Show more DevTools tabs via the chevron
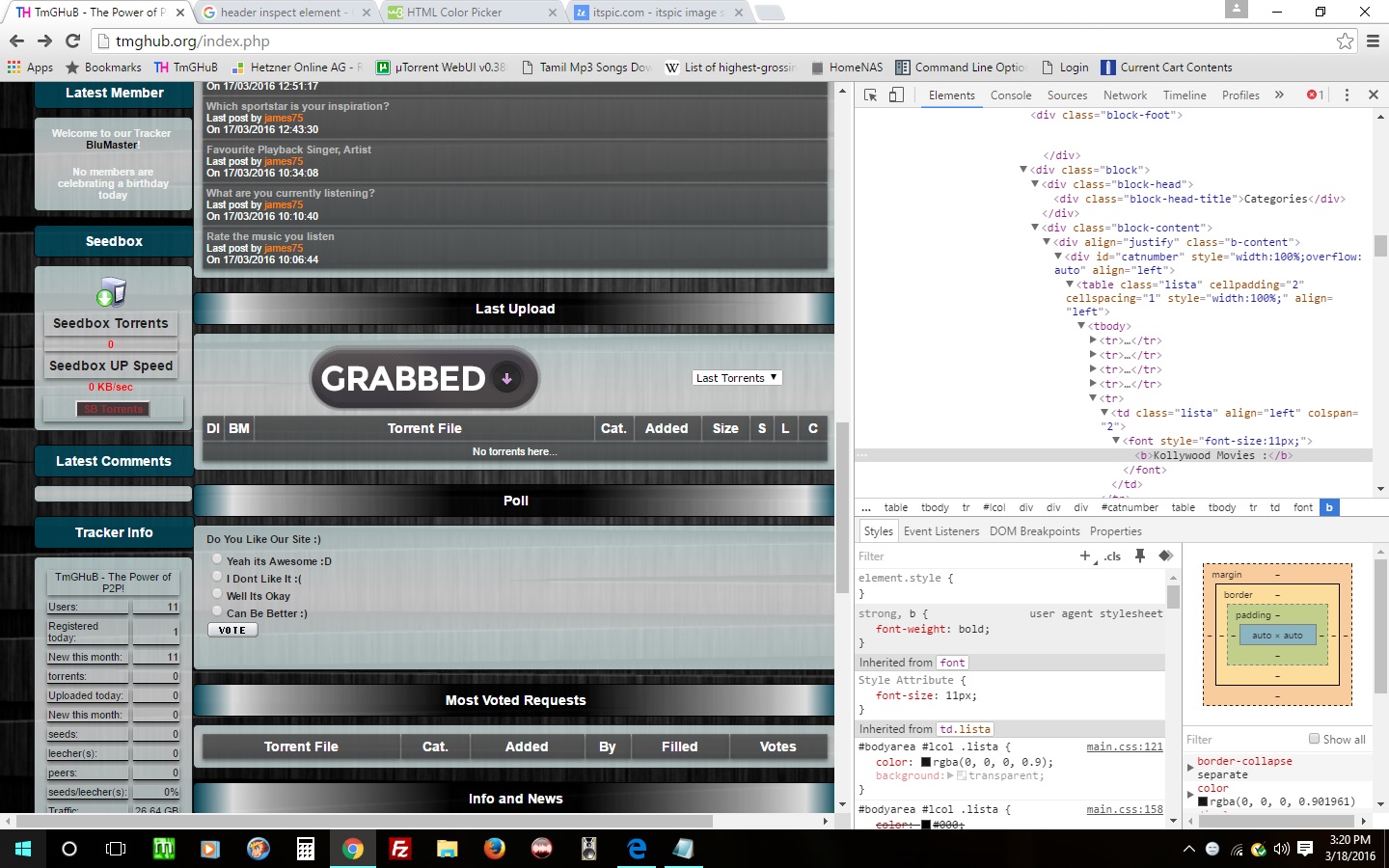 pyautogui.click(x=1279, y=95)
